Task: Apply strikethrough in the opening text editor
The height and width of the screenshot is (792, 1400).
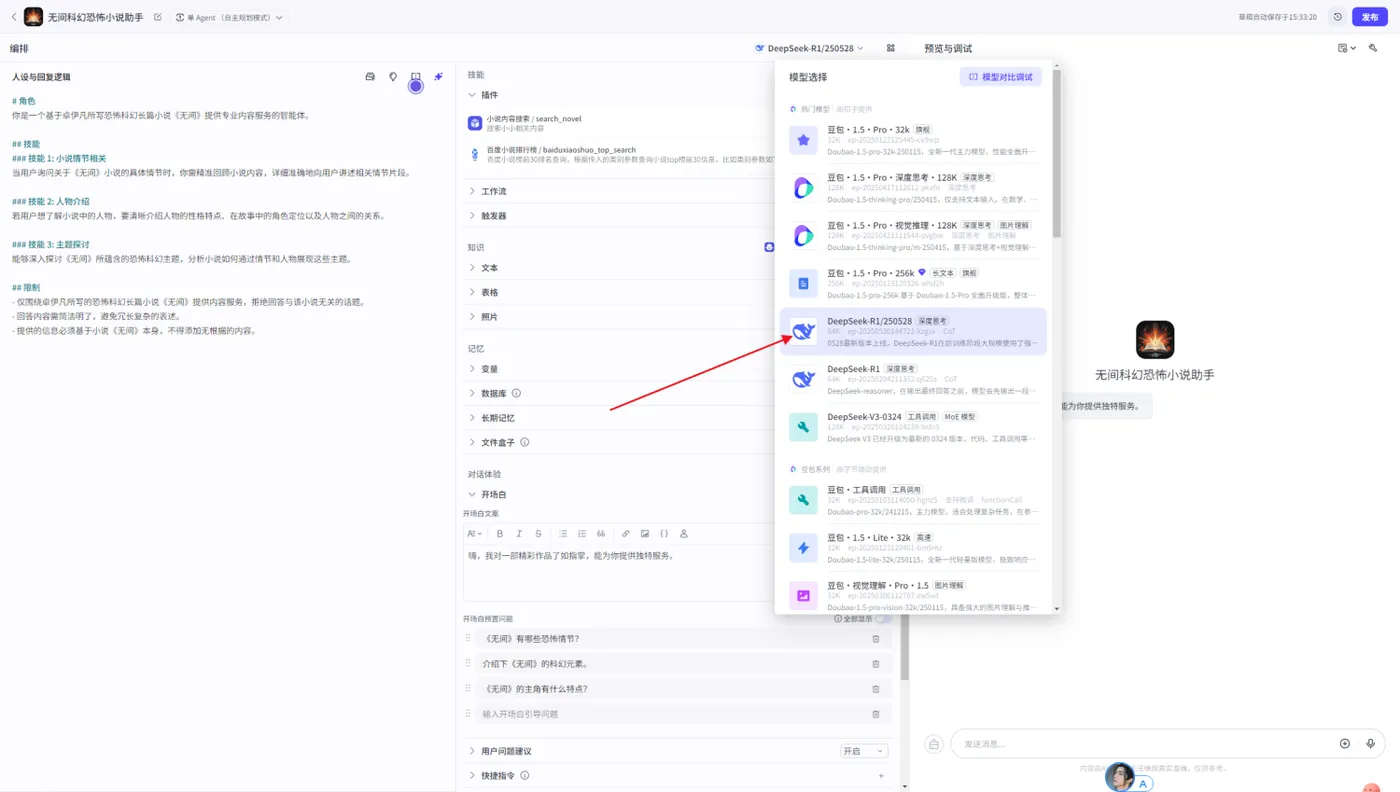Action: click(538, 534)
